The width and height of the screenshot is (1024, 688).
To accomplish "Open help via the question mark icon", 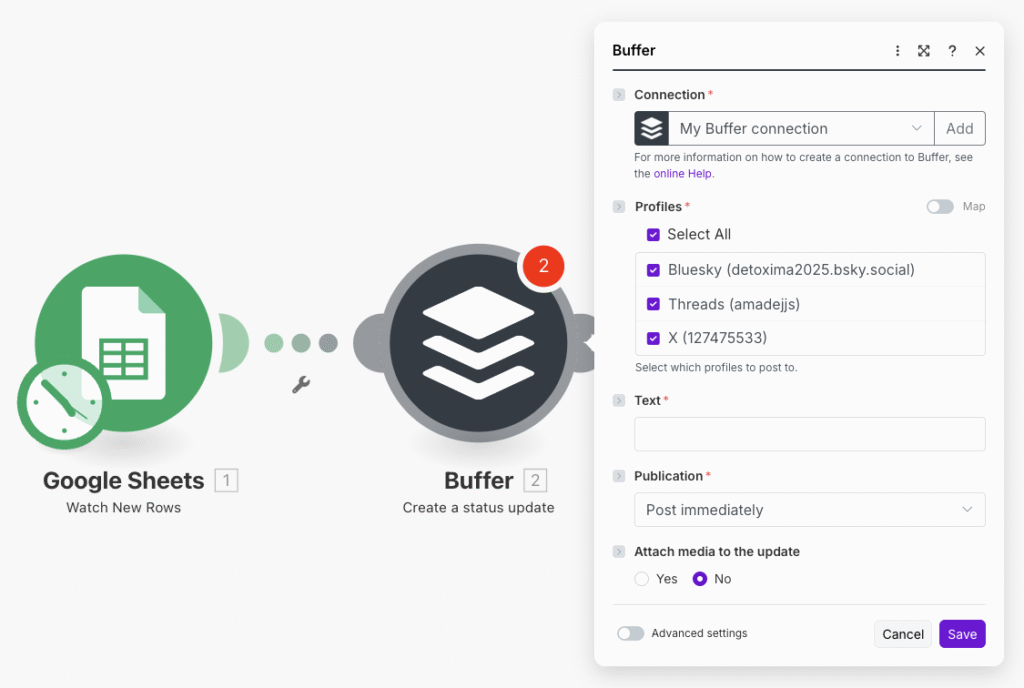I will (952, 51).
